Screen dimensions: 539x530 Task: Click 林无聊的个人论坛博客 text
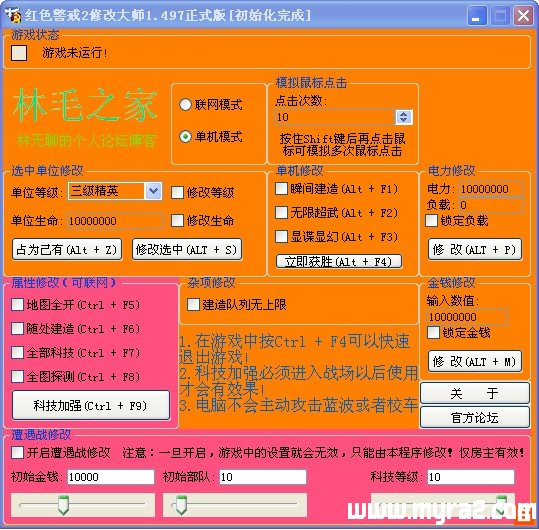(x=86, y=141)
